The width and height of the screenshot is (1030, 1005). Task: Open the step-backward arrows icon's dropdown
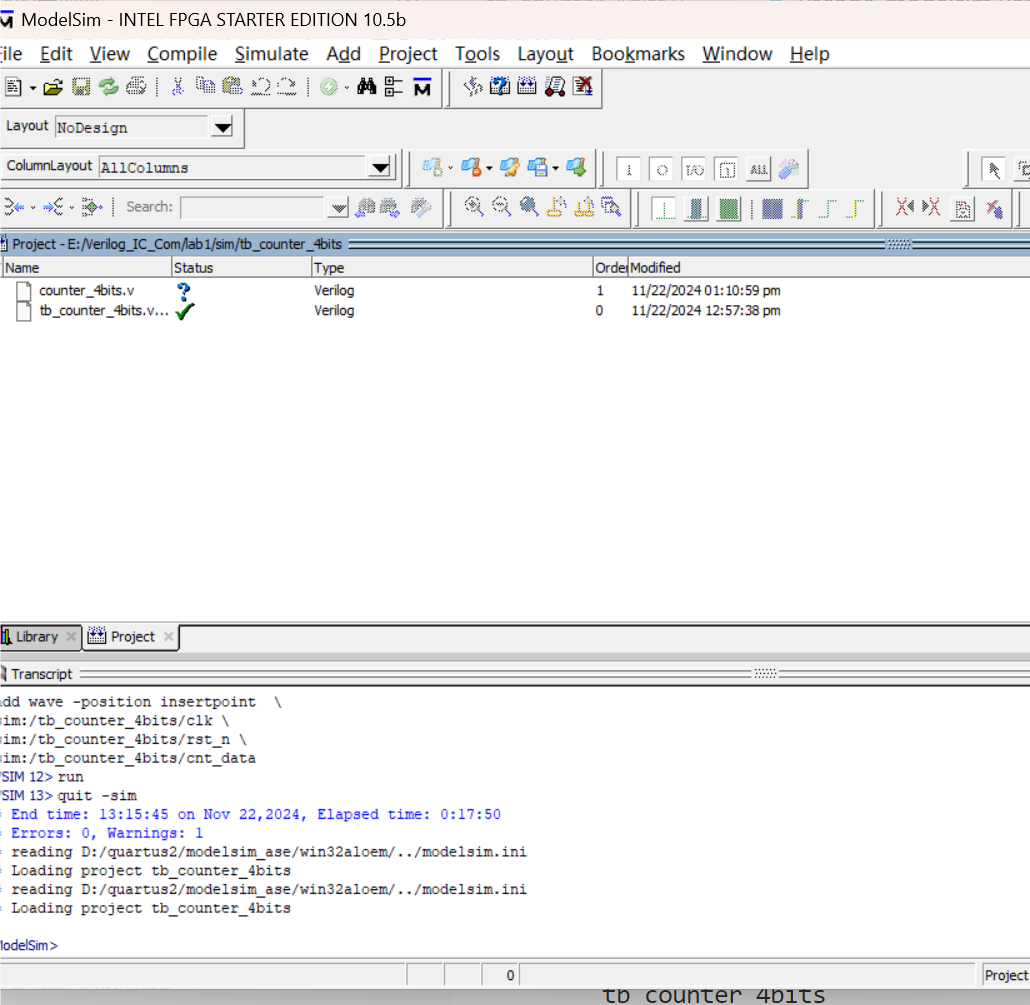tap(33, 208)
